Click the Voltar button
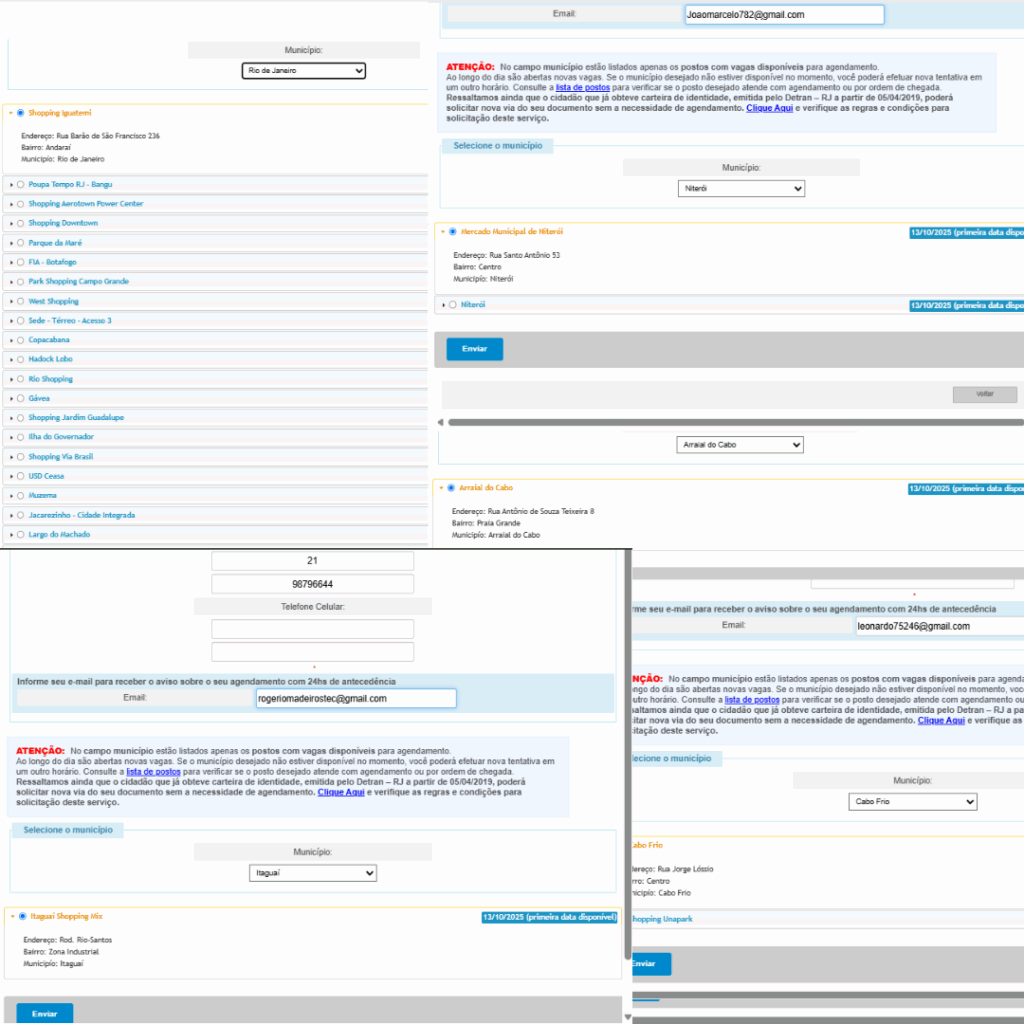This screenshot has height=1024, width=1024. coord(984,394)
